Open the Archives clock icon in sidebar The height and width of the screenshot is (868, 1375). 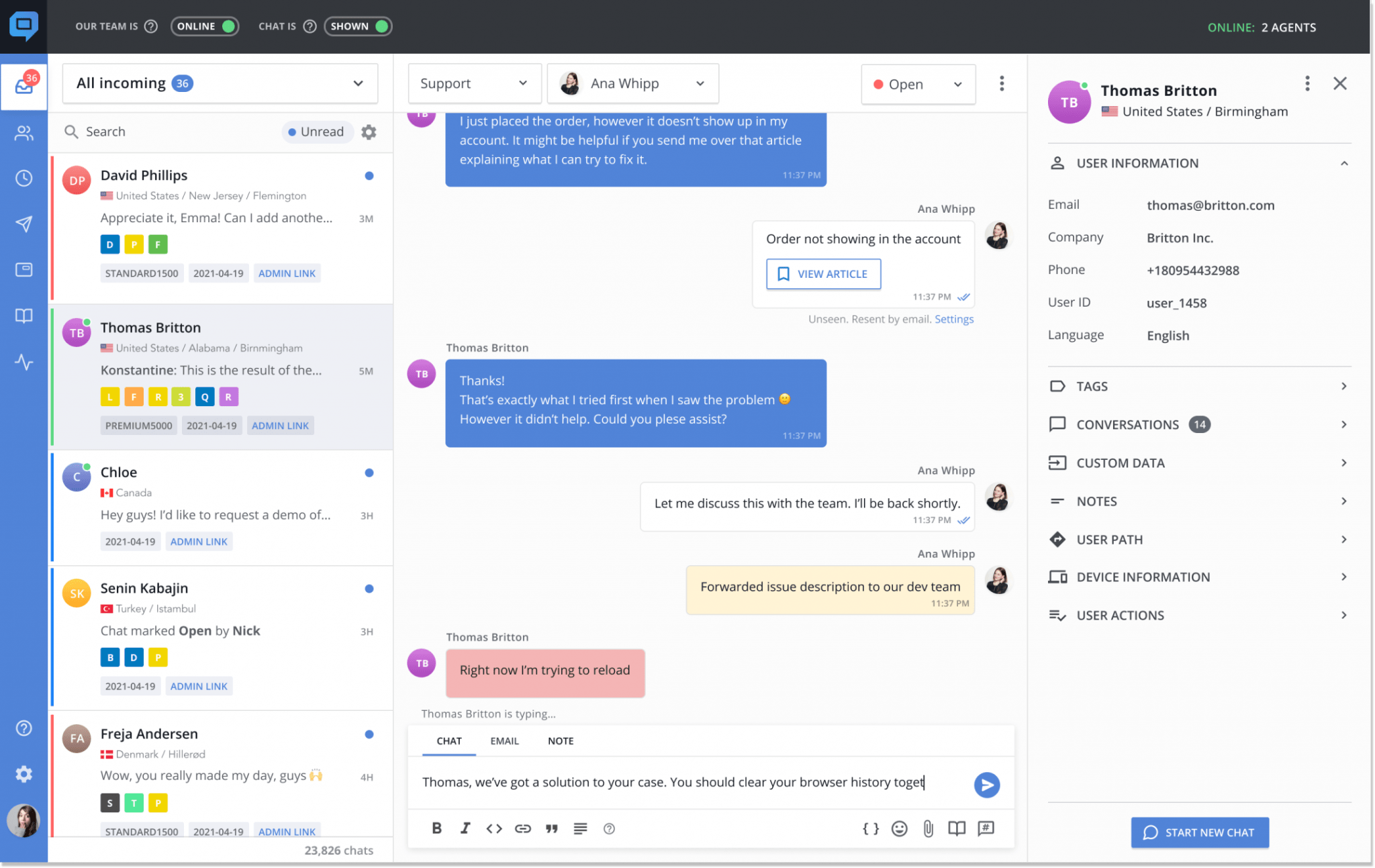pos(24,178)
